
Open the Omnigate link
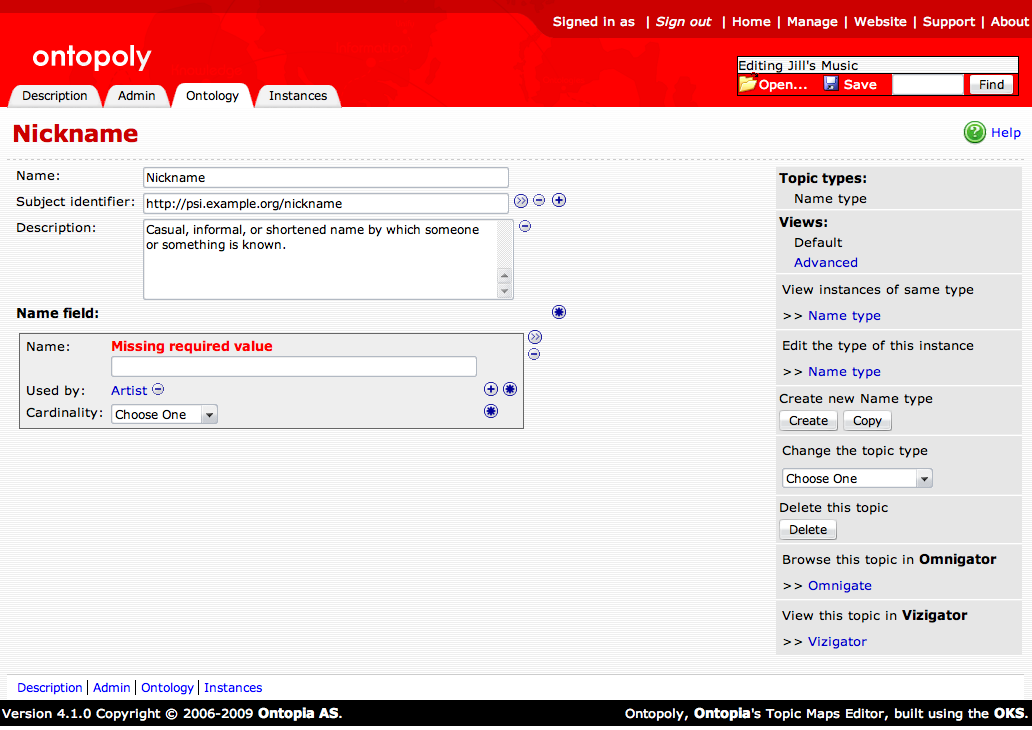pos(840,585)
